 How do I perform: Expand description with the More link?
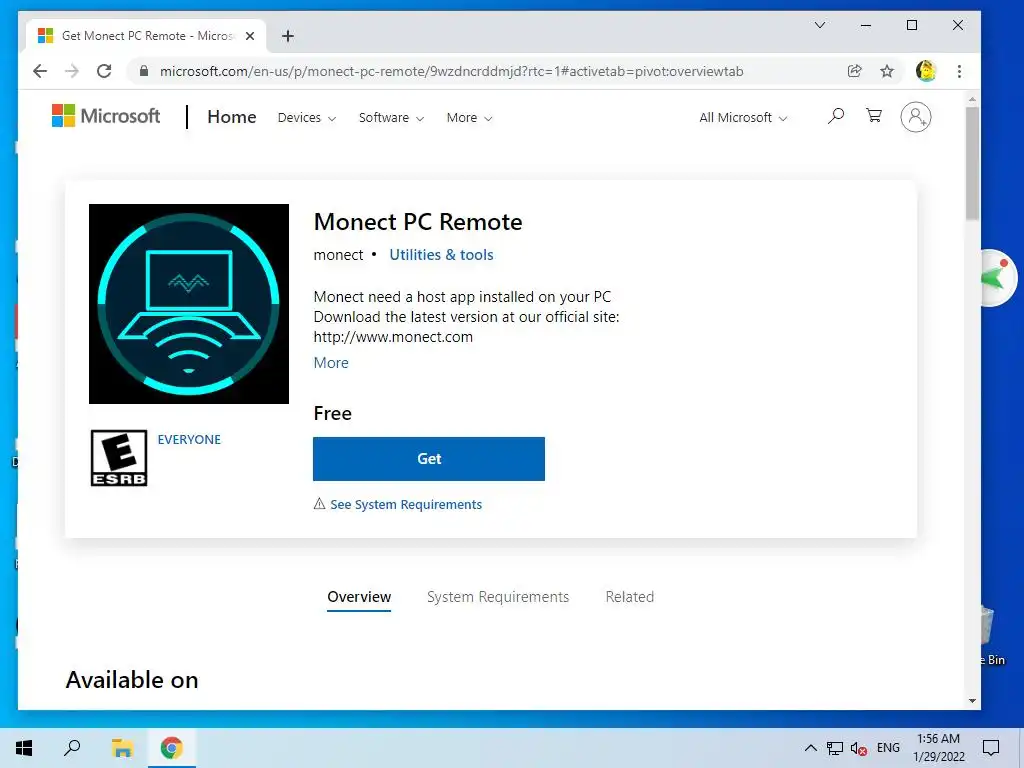[x=330, y=362]
